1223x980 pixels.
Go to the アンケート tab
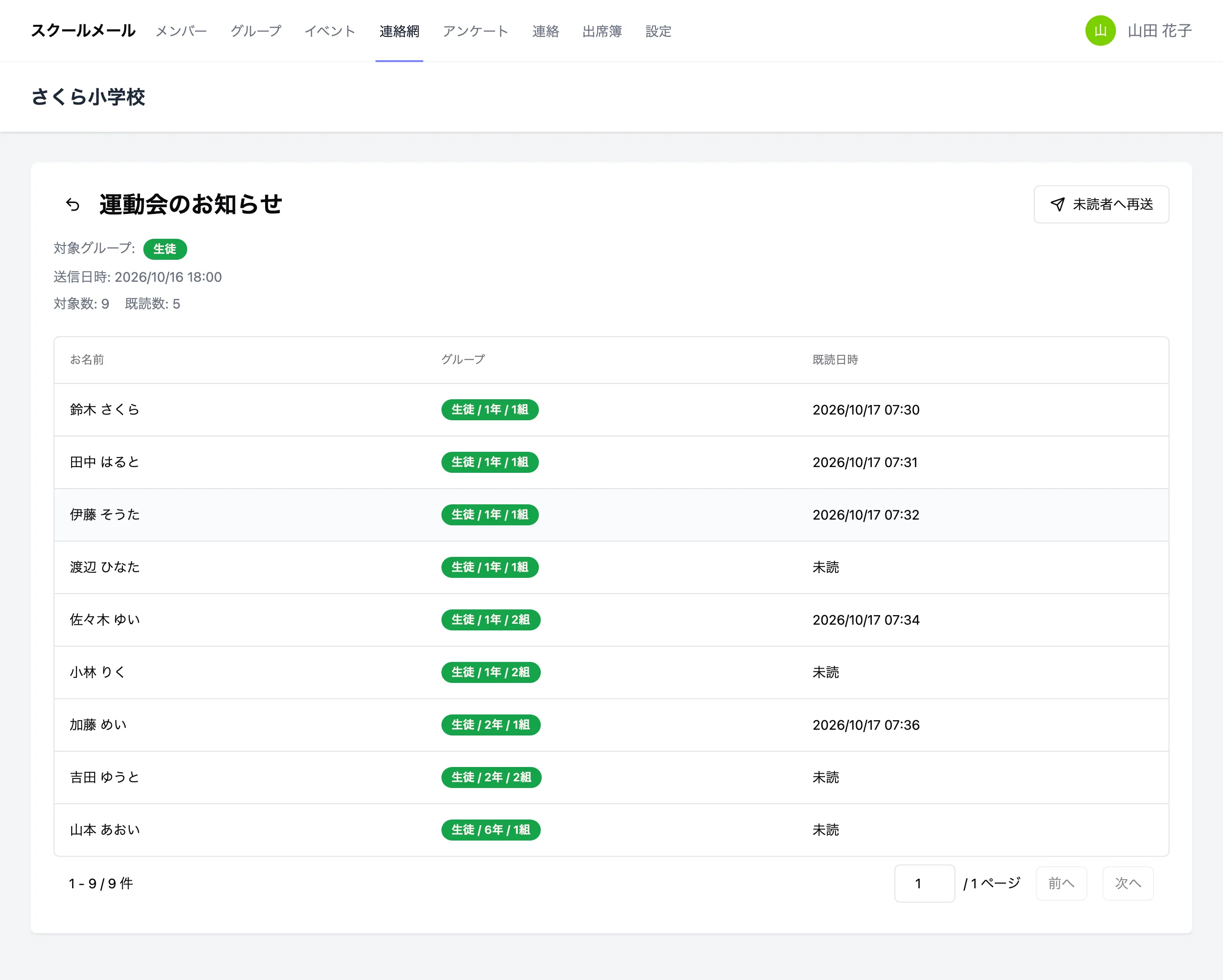(475, 31)
